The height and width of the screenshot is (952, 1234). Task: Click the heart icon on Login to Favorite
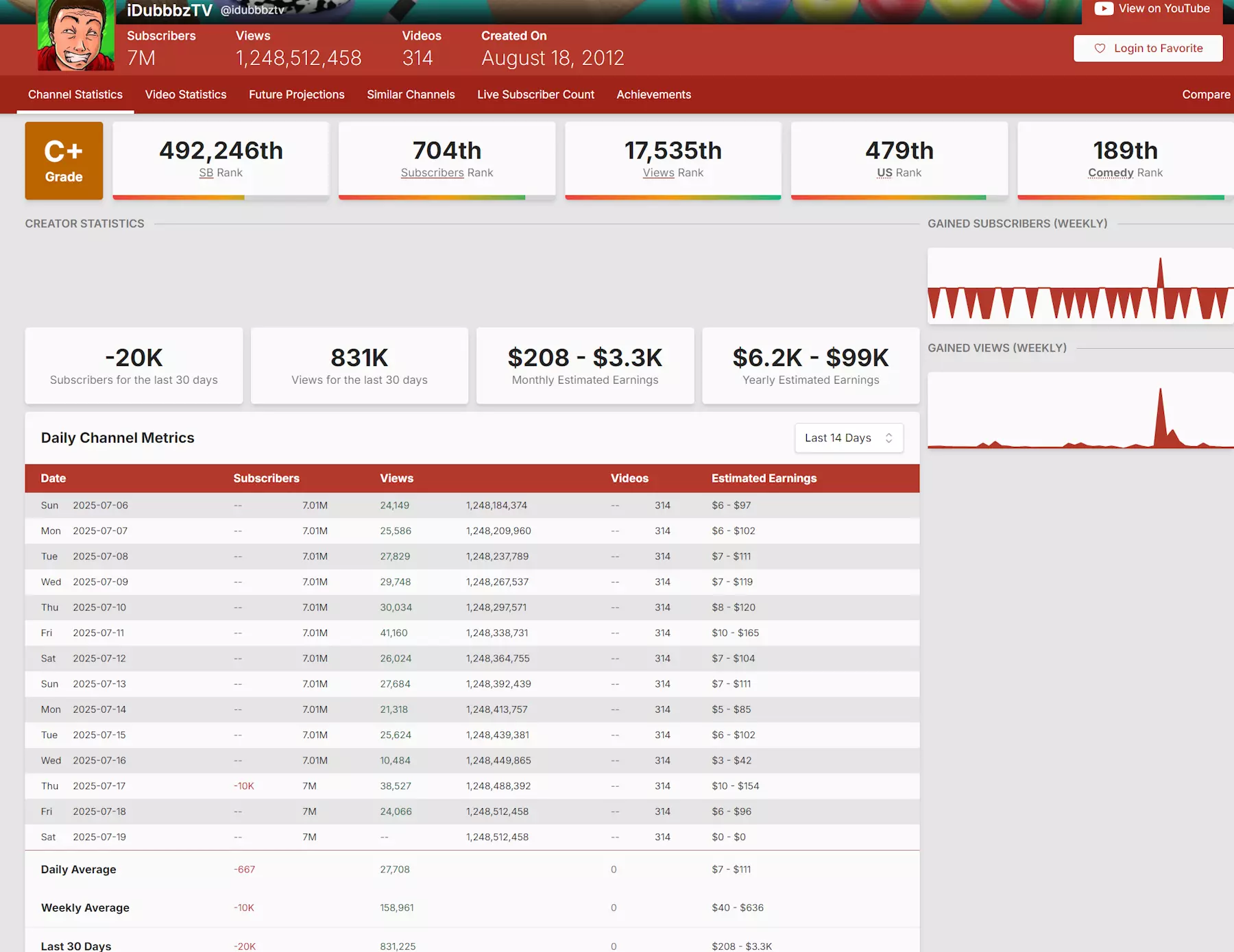coord(1100,48)
